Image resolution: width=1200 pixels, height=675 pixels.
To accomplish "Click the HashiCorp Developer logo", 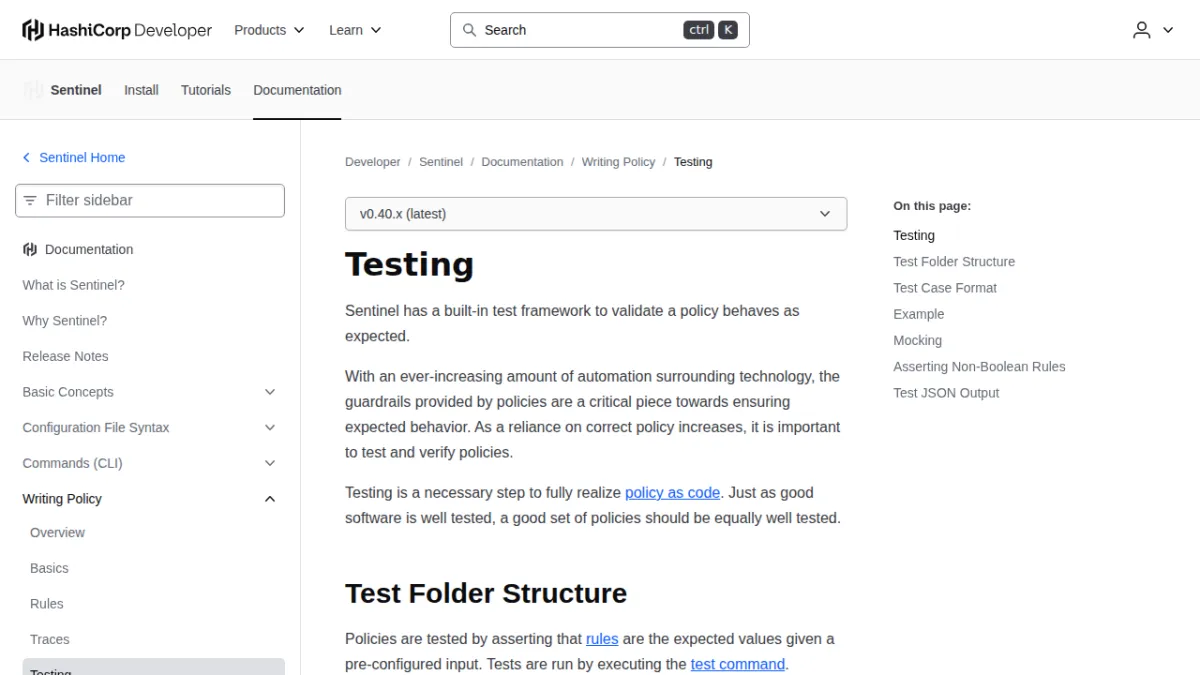I will point(117,30).
